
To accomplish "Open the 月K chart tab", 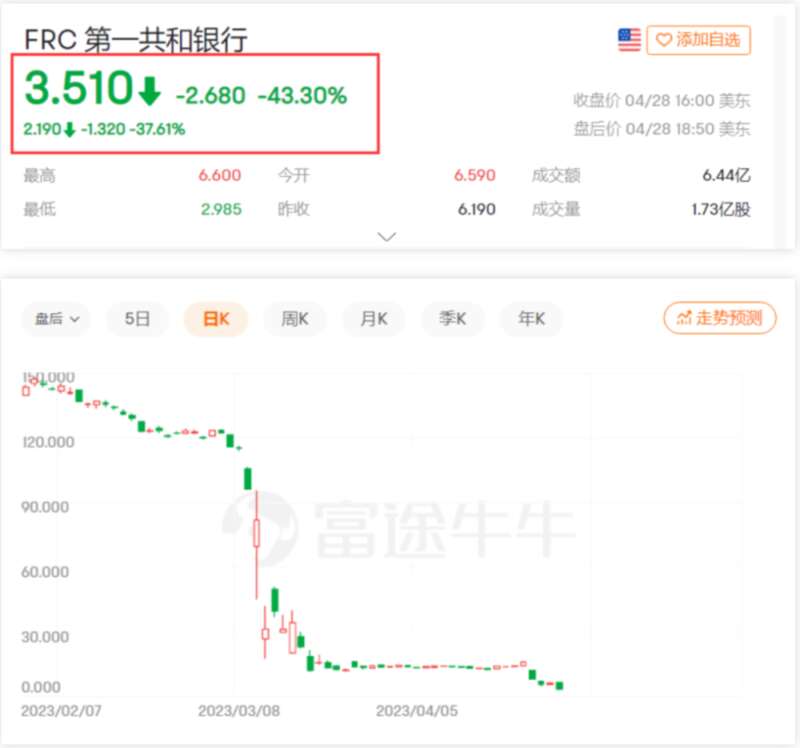I will (374, 319).
